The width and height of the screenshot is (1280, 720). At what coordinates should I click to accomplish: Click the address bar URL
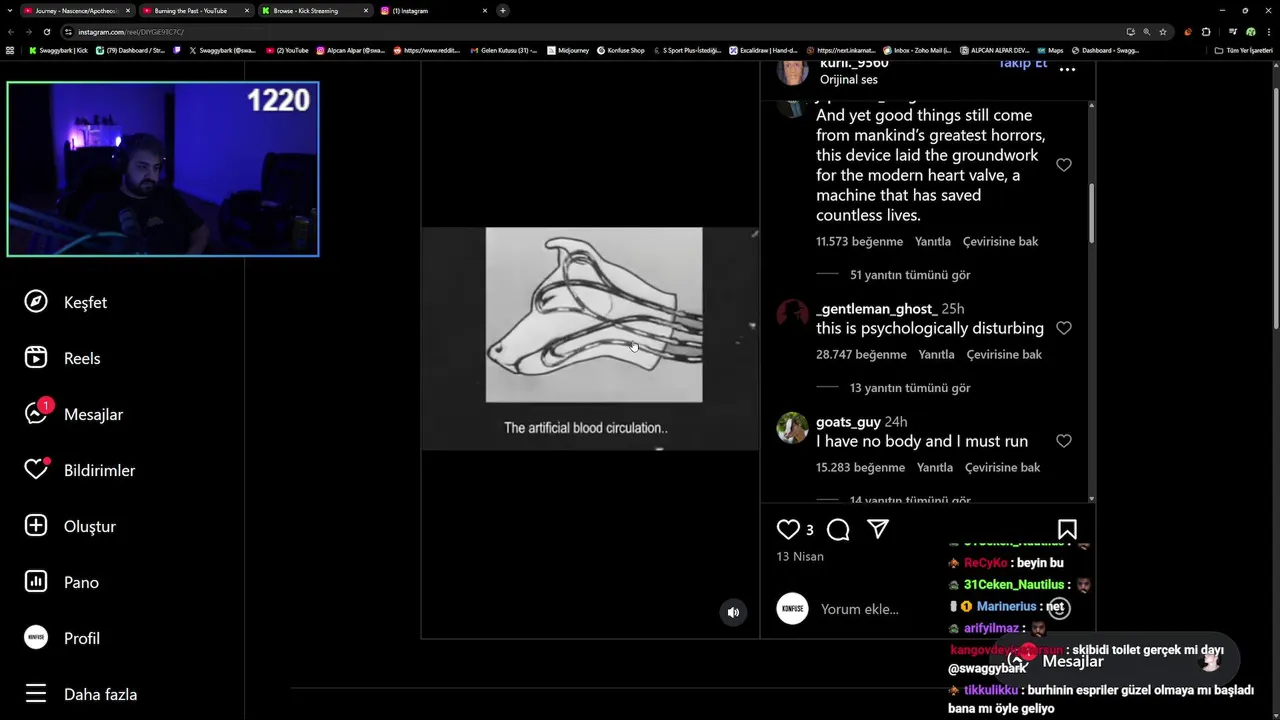point(131,32)
